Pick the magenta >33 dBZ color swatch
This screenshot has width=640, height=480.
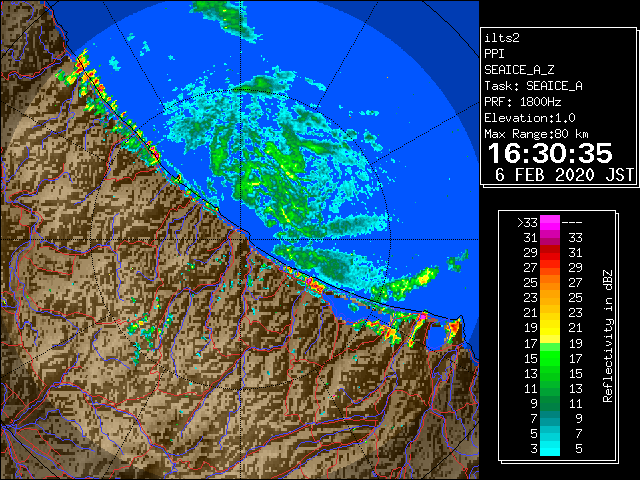[x=550, y=222]
